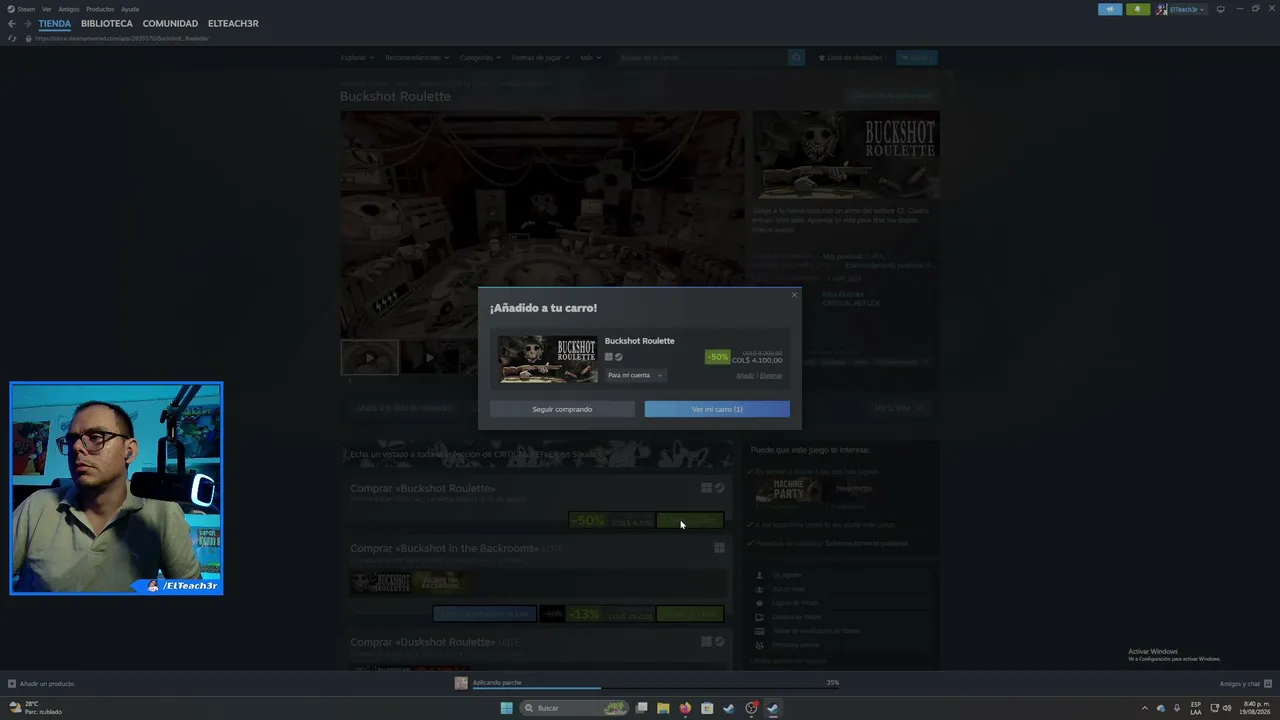
Task: Switch to the COMUNIDAD tab
Action: [170, 24]
